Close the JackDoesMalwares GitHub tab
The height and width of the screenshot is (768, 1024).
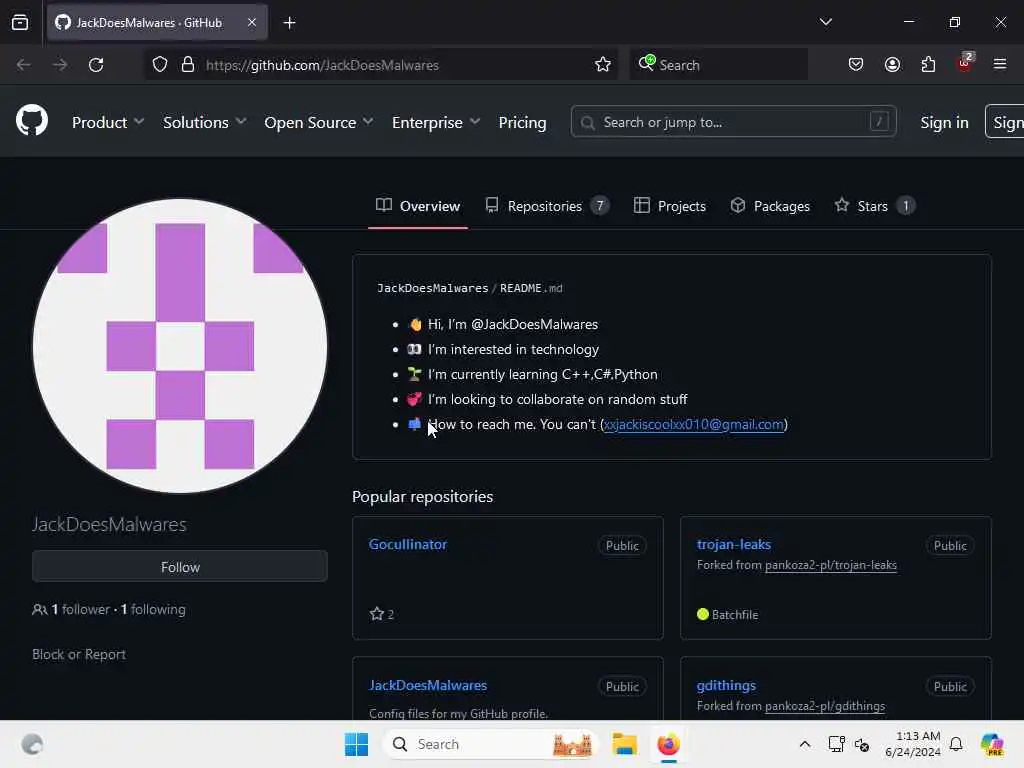pyautogui.click(x=252, y=22)
